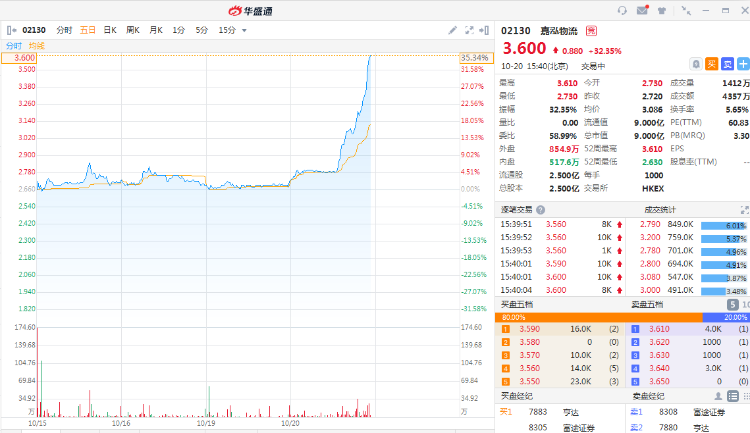Image resolution: width=750 pixels, height=433 pixels.
Task: Select the 日K chart tab
Action: click(x=110, y=30)
